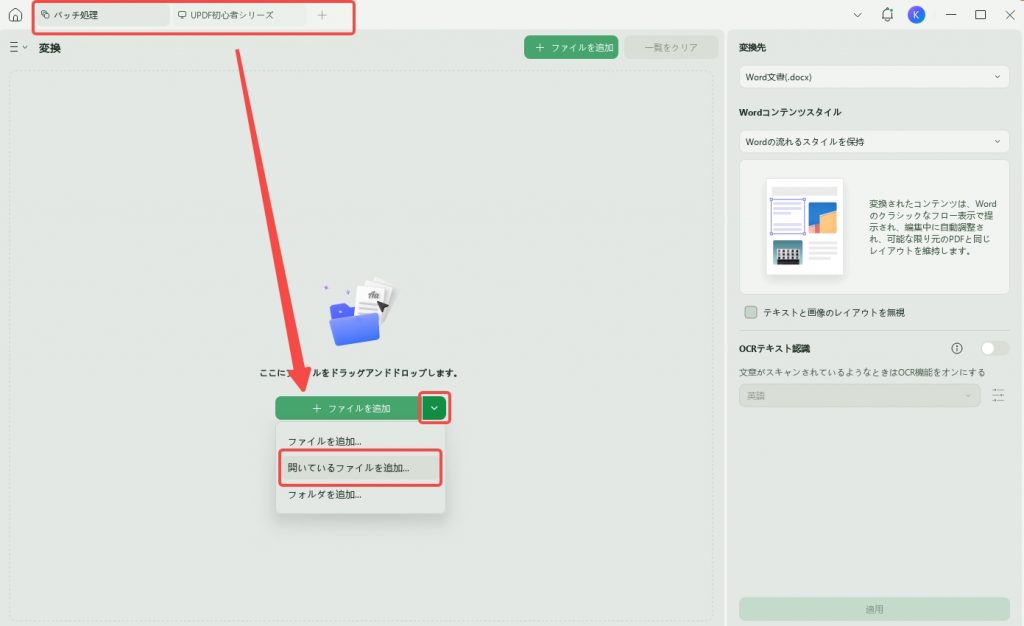
Task: Toggle the green dropdown arrow beside ファイルを追加
Action: 434,408
